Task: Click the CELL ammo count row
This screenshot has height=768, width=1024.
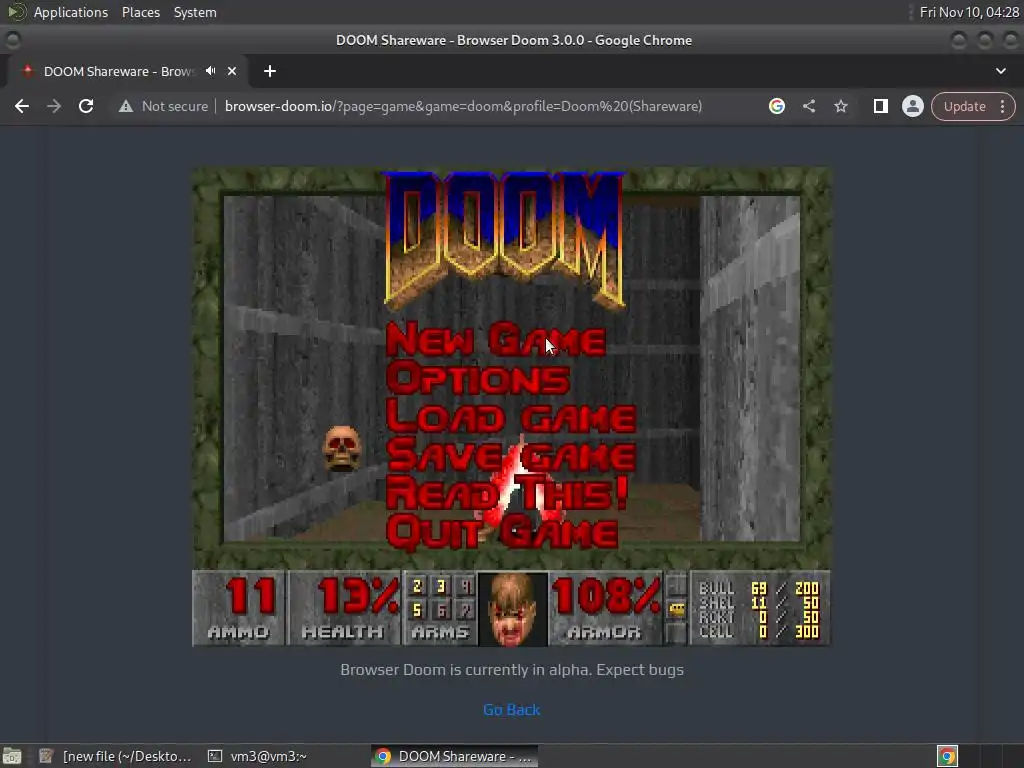Action: pyautogui.click(x=758, y=632)
